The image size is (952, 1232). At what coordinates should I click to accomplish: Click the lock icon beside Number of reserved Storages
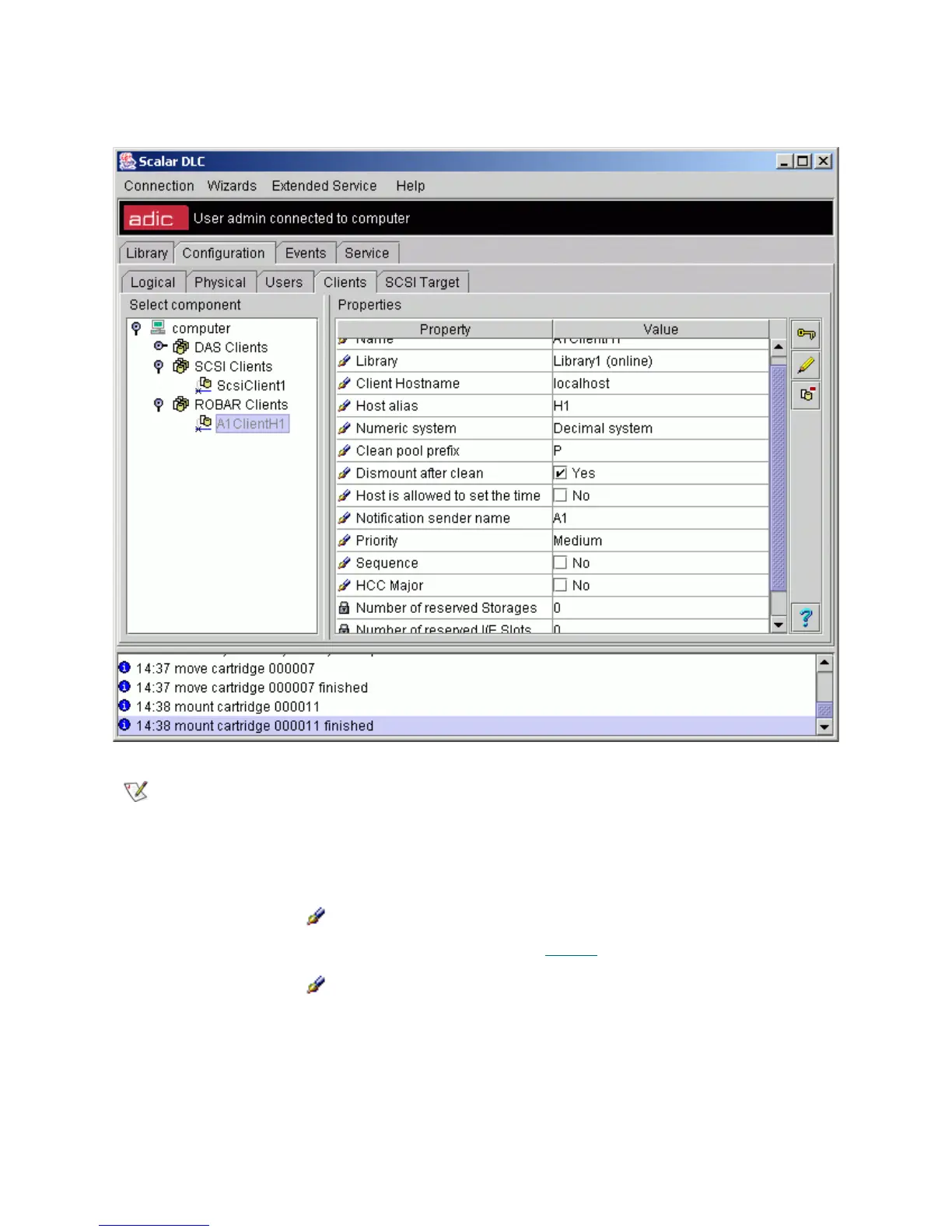[345, 608]
